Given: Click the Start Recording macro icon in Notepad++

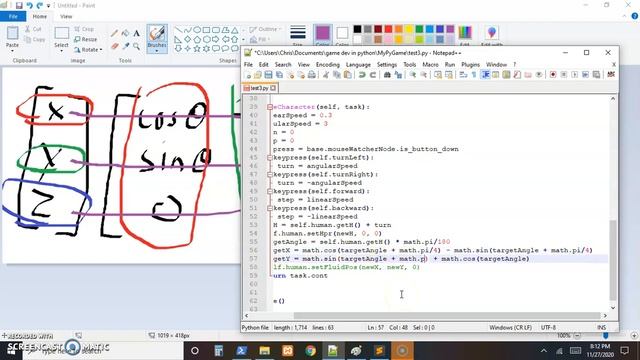Looking at the screenshot, I should pyautogui.click(x=553, y=75).
